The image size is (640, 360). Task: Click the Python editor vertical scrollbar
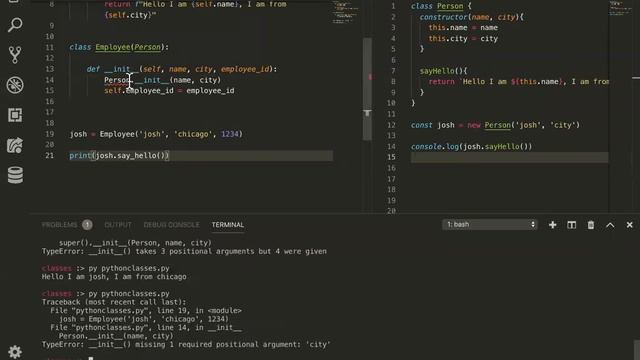click(367, 89)
